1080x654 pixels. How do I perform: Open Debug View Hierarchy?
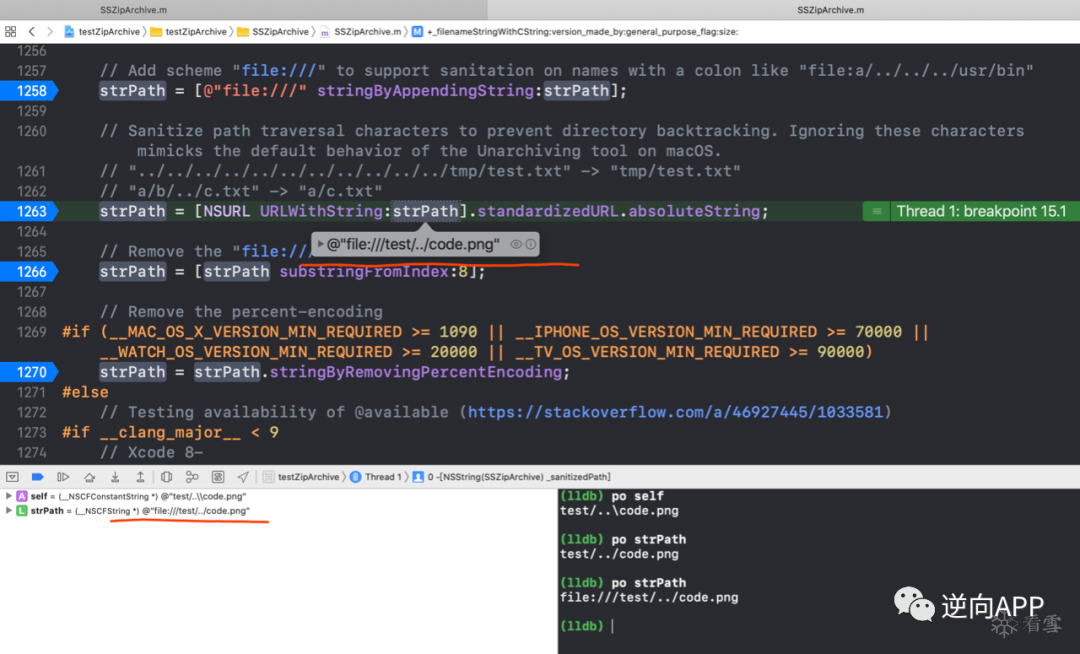(167, 476)
